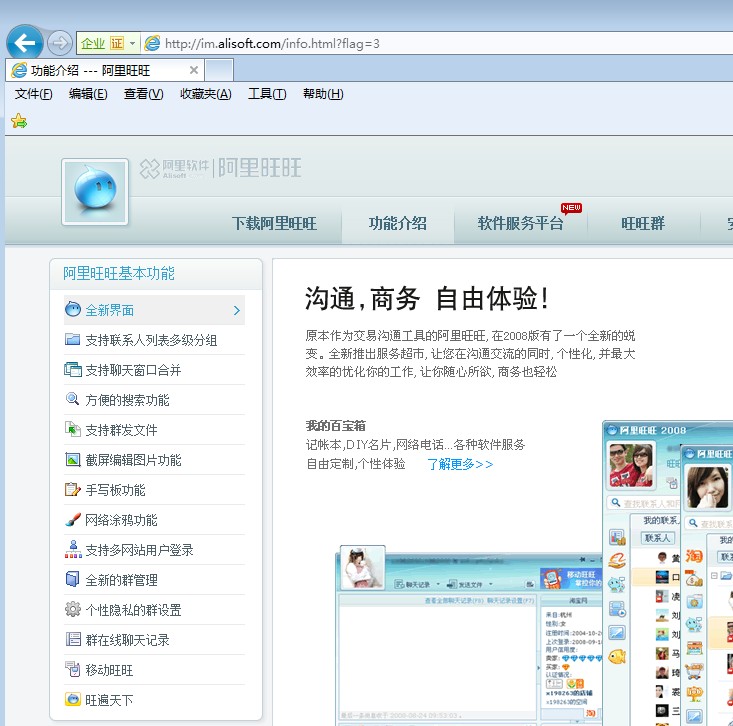Select the 功能介绍 --- 阿里旺旺 browser tab
The image size is (733, 726).
point(105,70)
